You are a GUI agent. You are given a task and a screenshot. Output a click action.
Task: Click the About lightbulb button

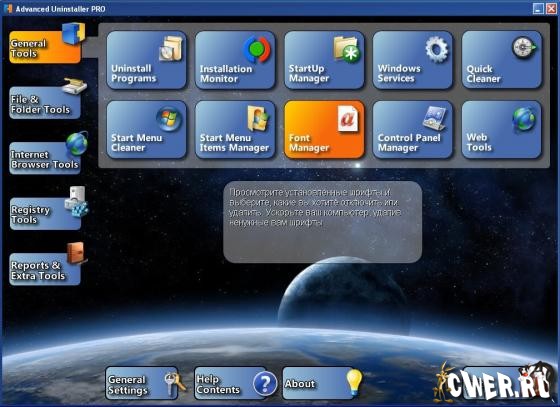[318, 383]
